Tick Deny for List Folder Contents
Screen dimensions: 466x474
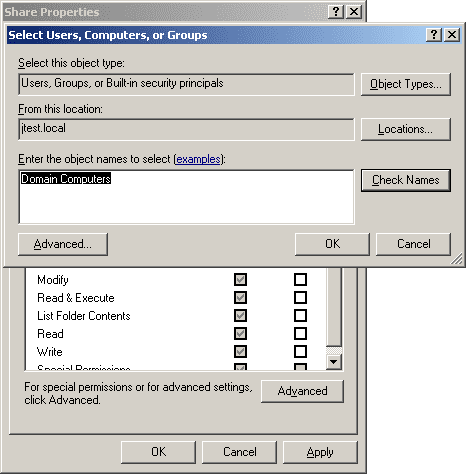pos(300,316)
